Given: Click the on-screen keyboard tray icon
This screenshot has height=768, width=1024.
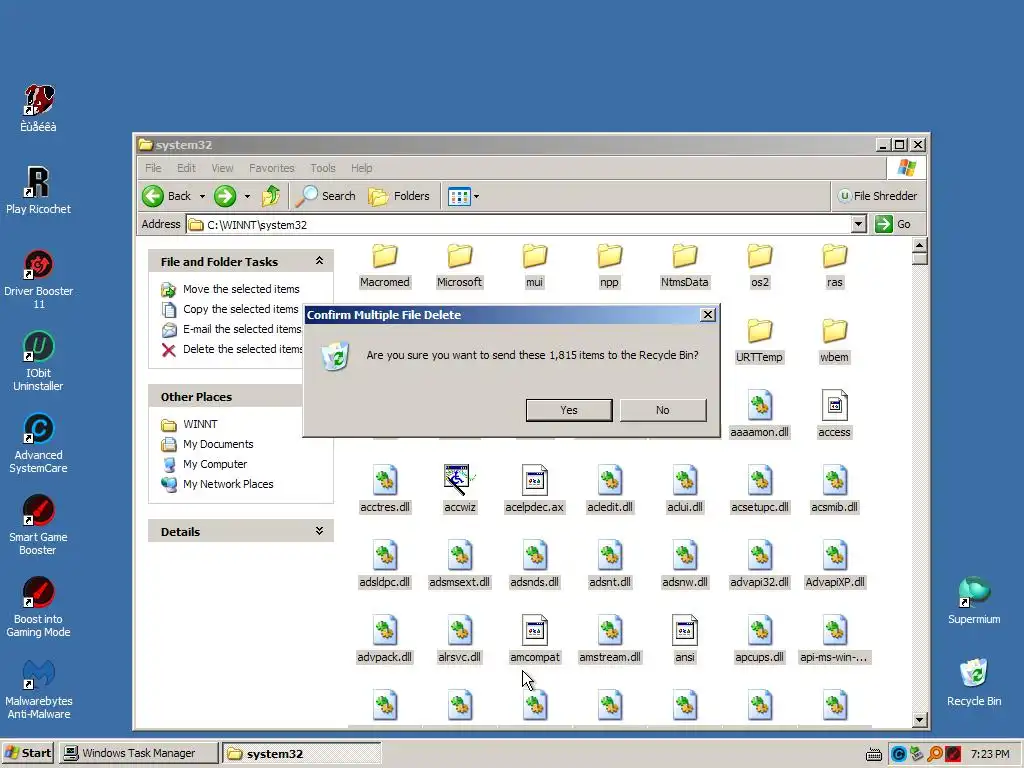Looking at the screenshot, I should (873, 755).
